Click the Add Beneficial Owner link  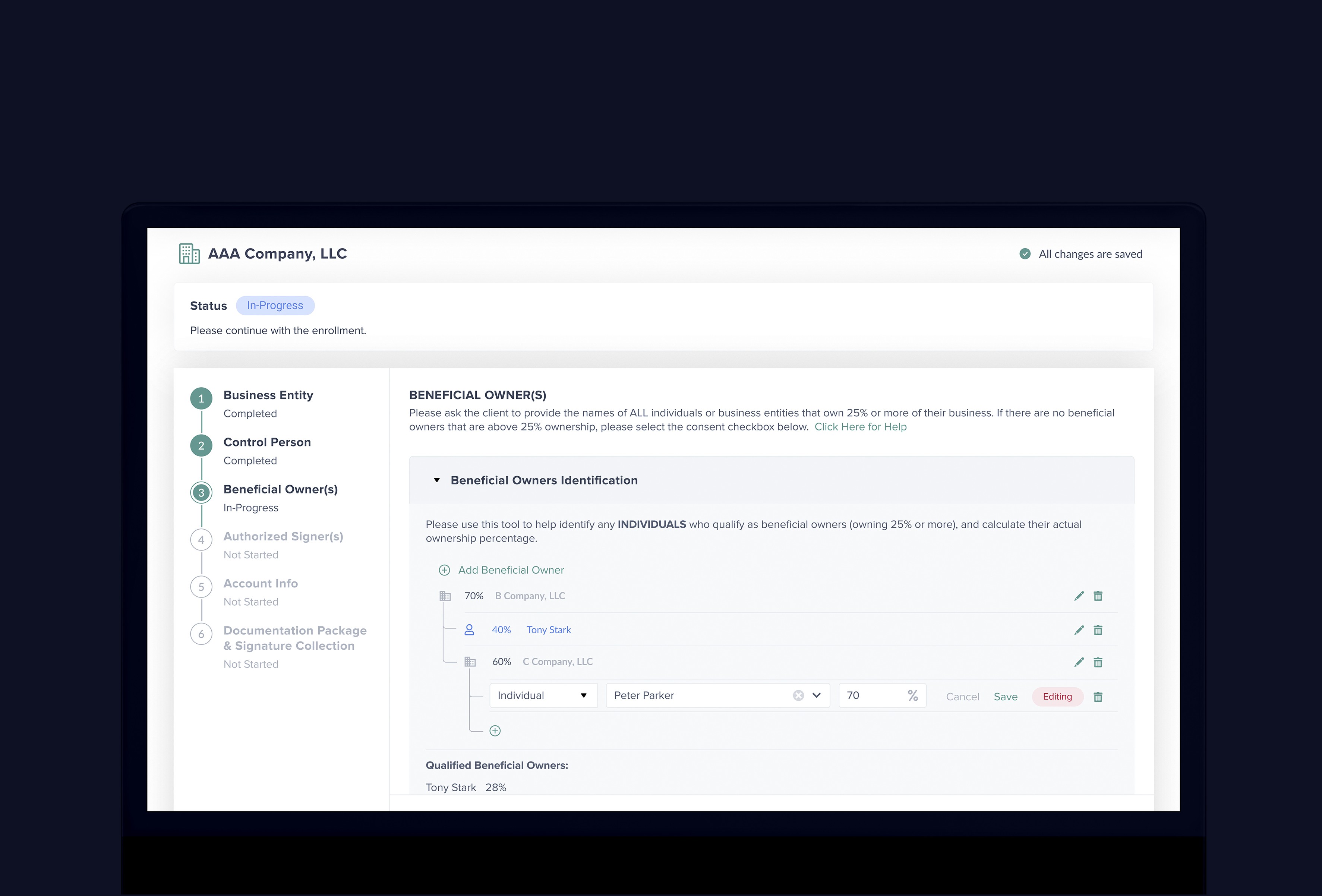point(510,570)
